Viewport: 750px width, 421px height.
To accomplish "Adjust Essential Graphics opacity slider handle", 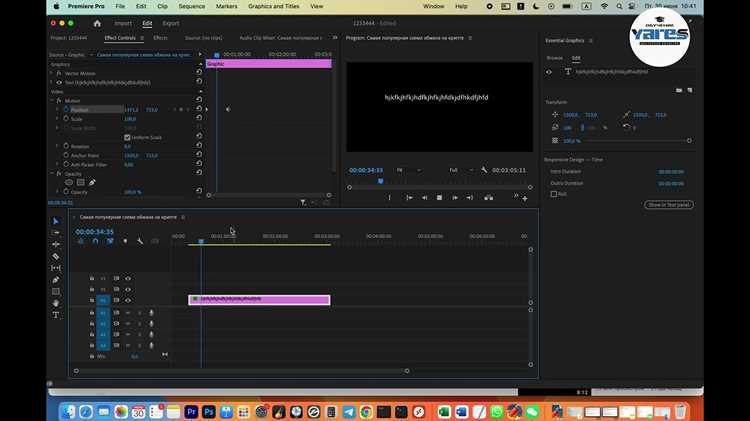I will coord(689,141).
